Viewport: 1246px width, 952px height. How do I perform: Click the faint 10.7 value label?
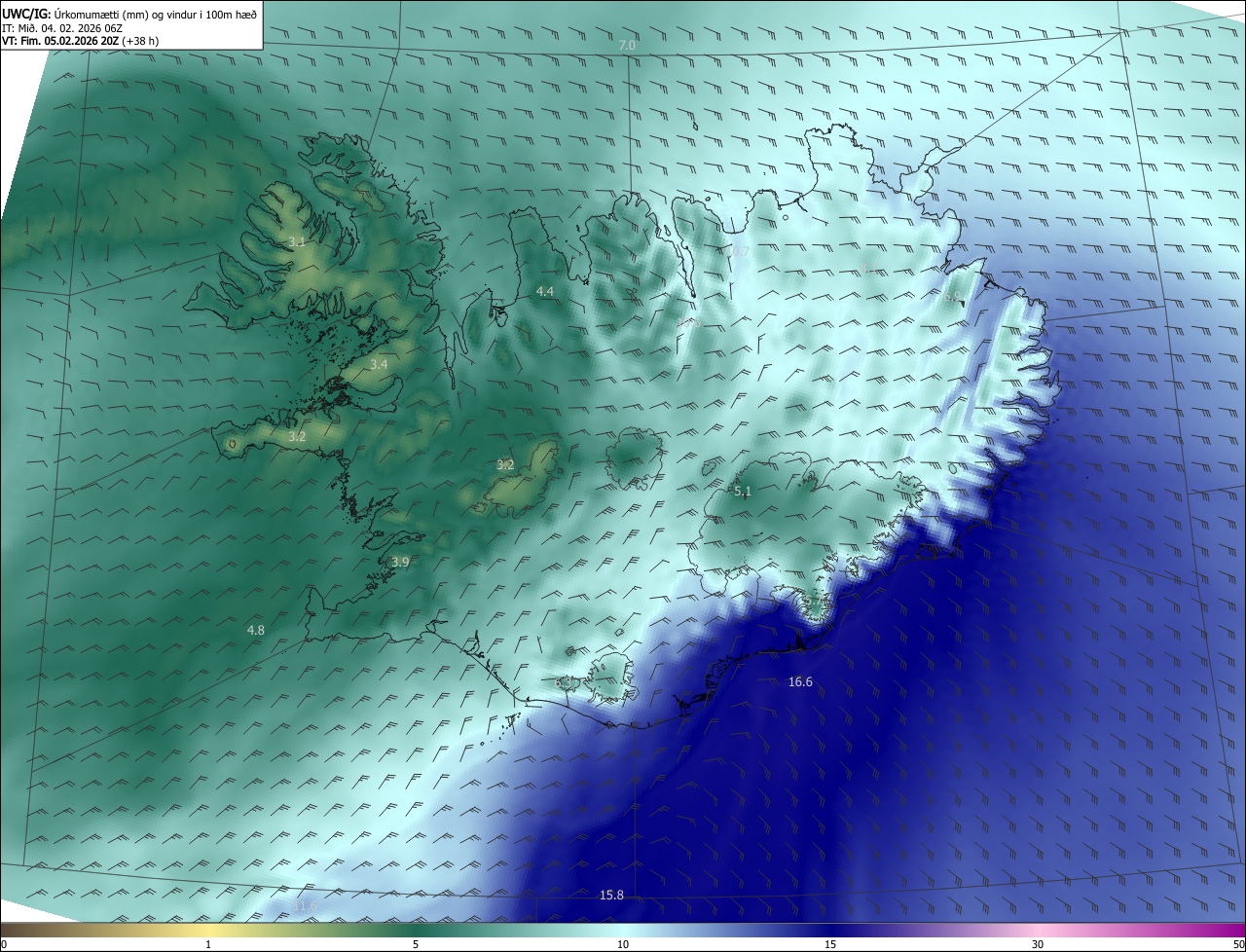[739, 252]
